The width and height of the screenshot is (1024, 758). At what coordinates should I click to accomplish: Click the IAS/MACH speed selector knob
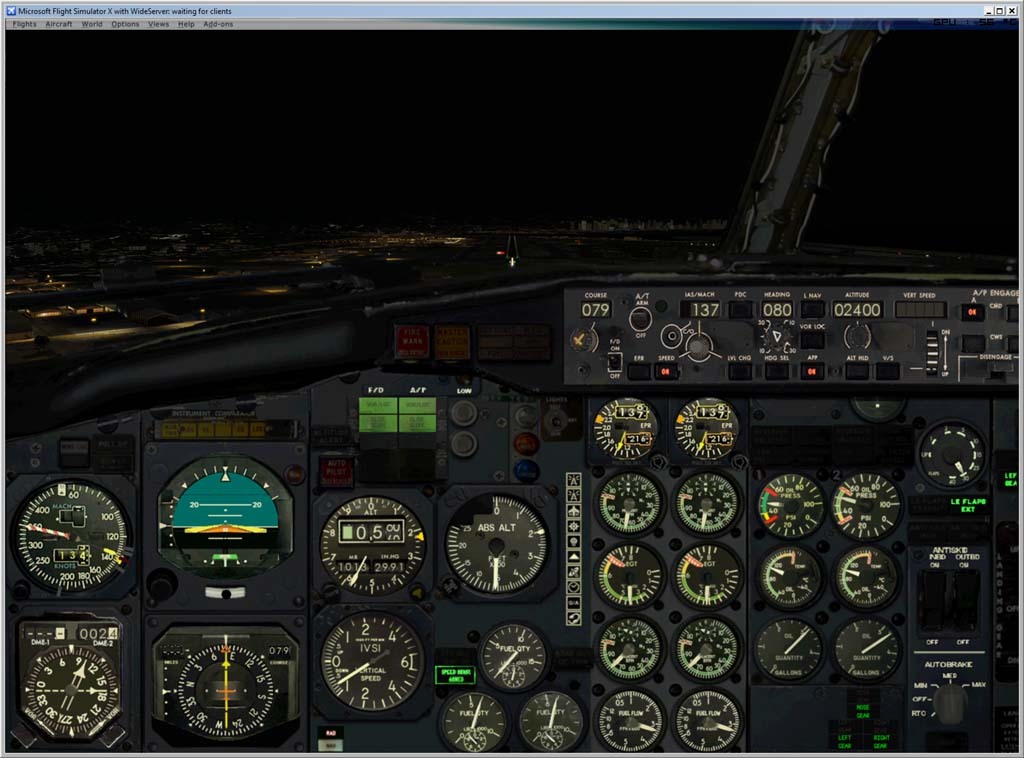tap(698, 345)
